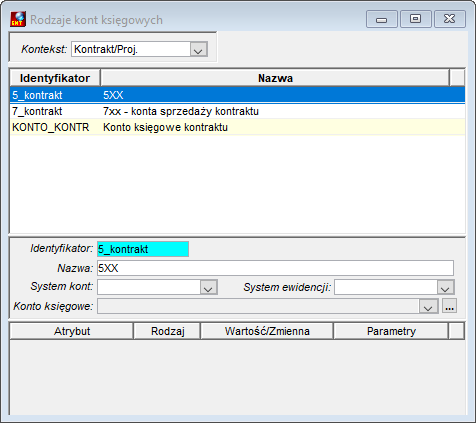Image resolution: width=476 pixels, height=423 pixels.
Task: Click '7xx - konta sprzedaży kontraktu' cell
Action: tap(181, 111)
